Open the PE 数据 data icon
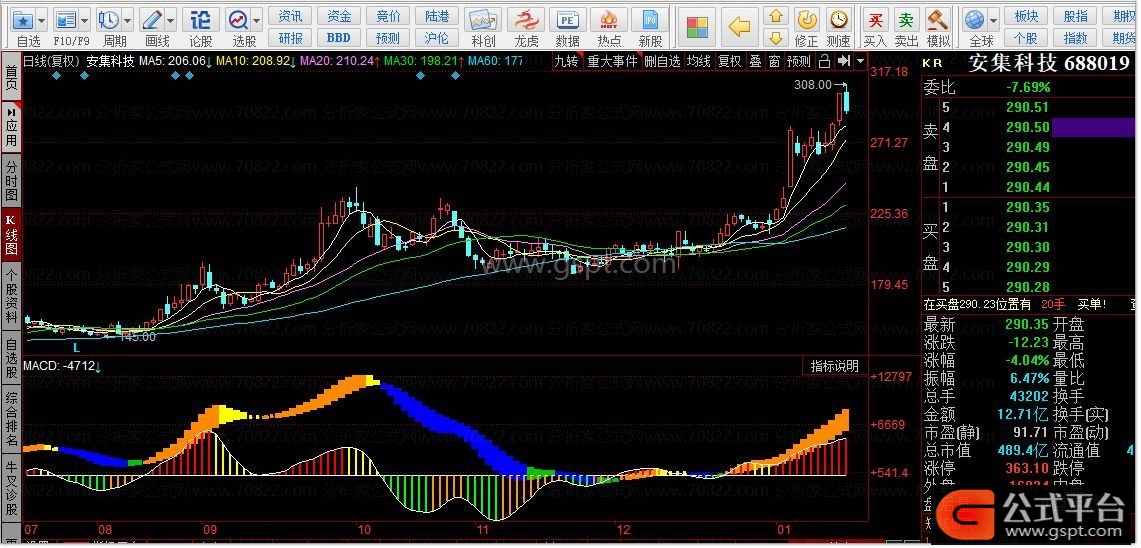This screenshot has height=548, width=1141. pos(567,20)
